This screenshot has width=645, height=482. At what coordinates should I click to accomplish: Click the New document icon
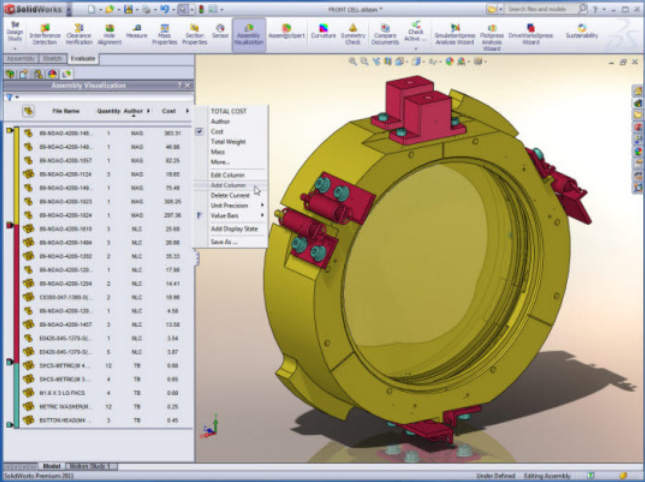[92, 9]
